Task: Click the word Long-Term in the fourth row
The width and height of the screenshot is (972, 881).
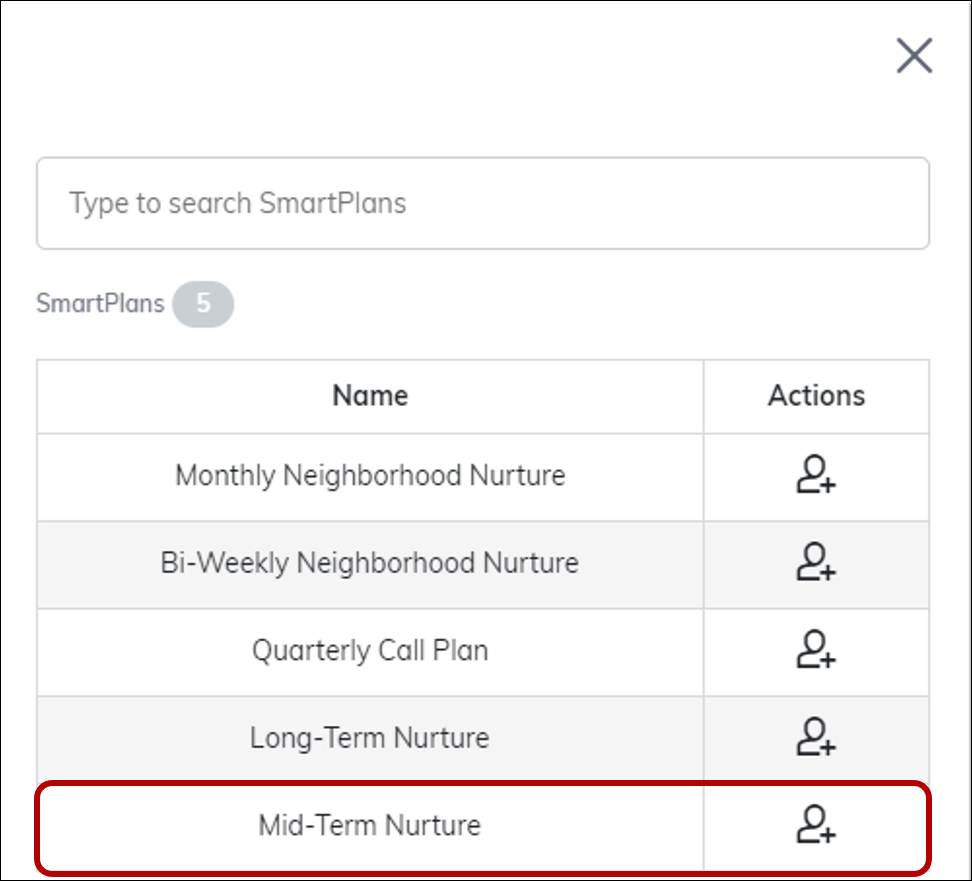Action: 317,738
